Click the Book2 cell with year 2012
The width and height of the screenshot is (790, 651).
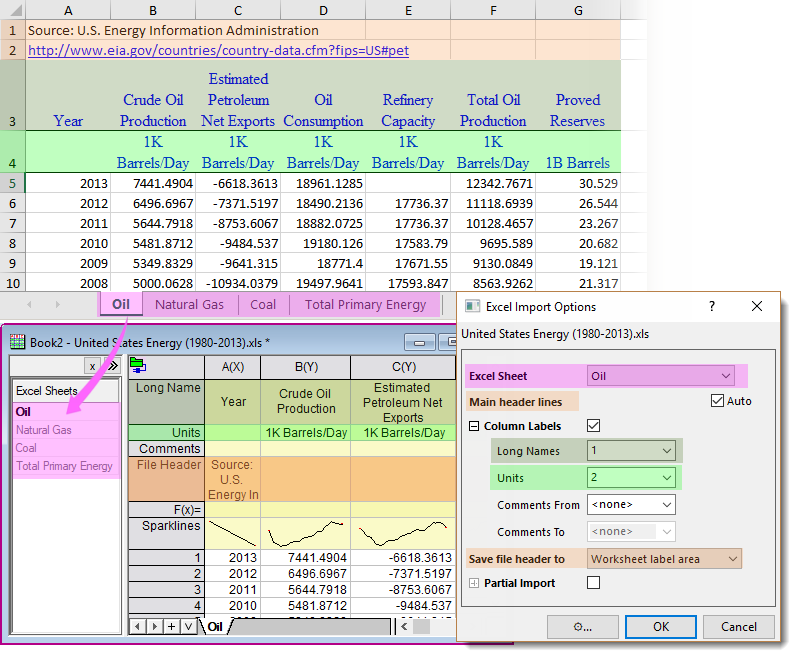233,573
